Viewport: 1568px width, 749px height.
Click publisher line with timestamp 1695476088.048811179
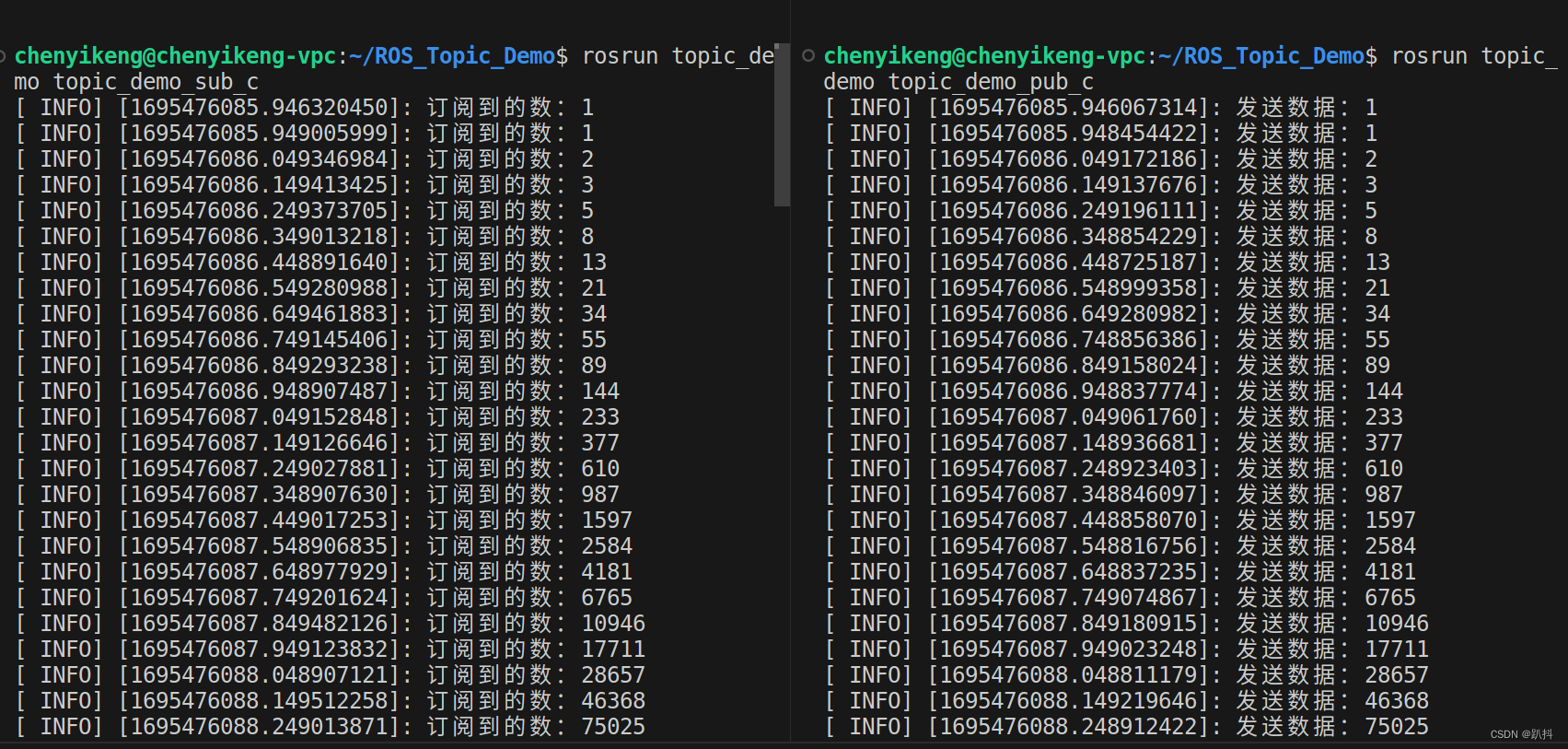pos(1127,675)
